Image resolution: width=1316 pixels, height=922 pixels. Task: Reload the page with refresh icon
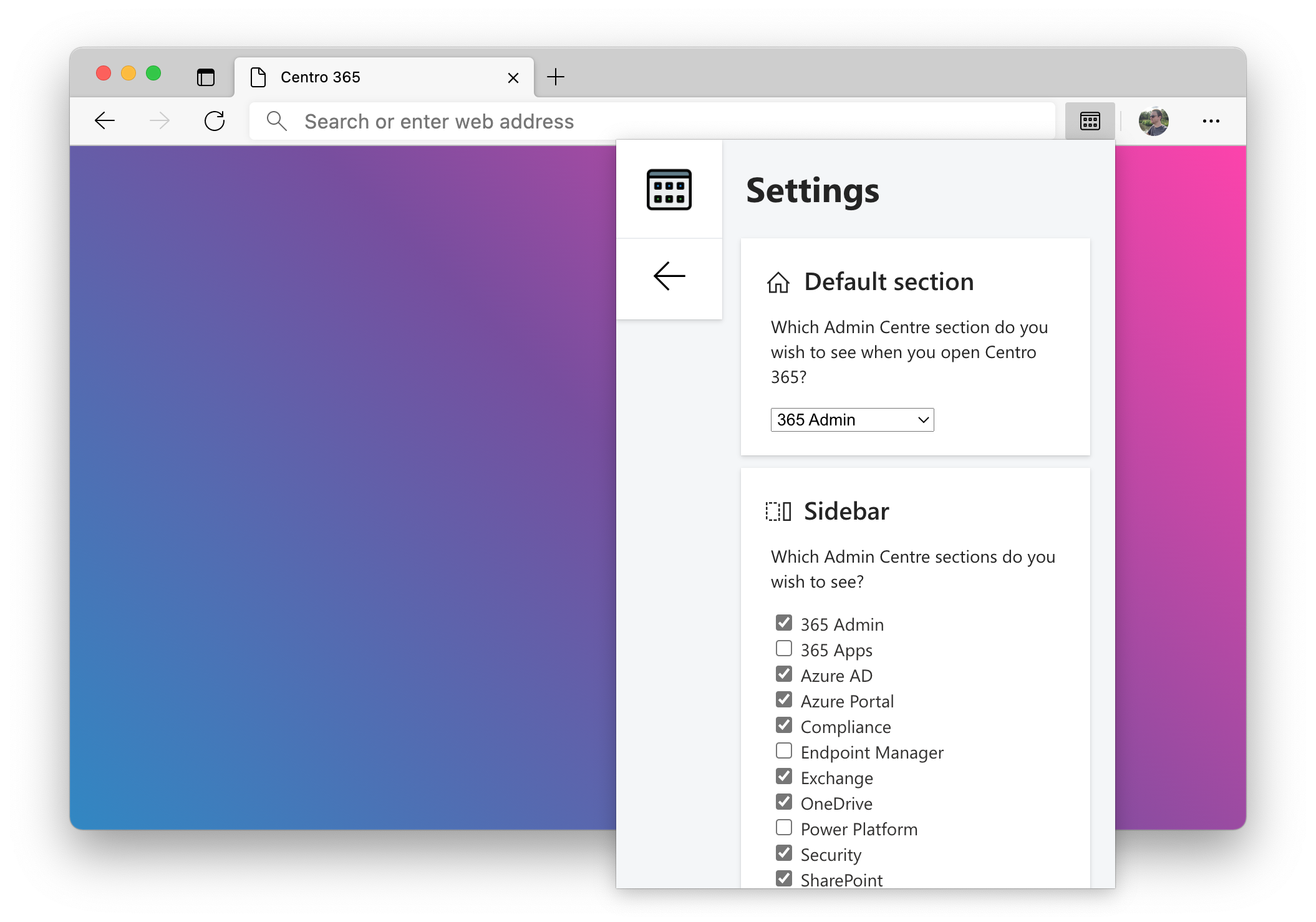pyautogui.click(x=215, y=121)
